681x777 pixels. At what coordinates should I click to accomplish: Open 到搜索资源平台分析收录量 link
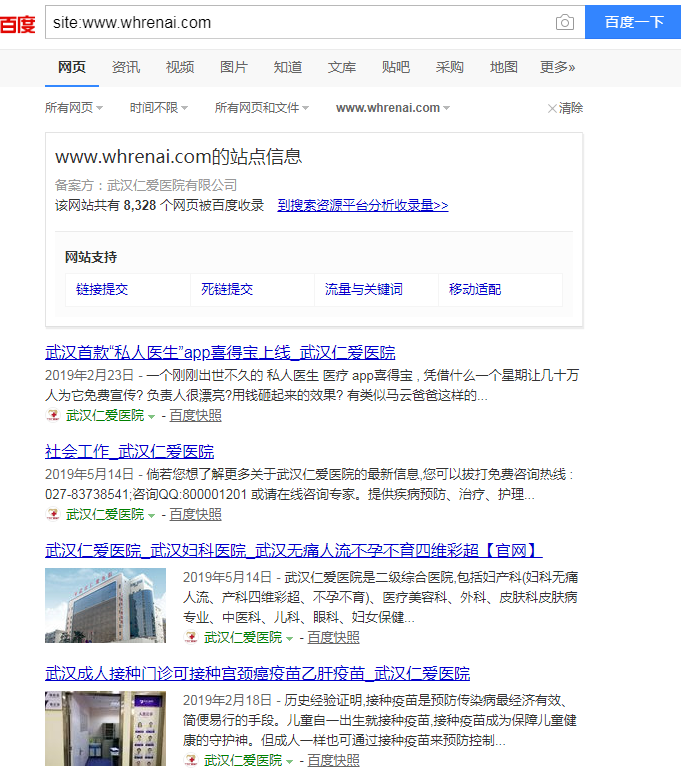pos(363,205)
